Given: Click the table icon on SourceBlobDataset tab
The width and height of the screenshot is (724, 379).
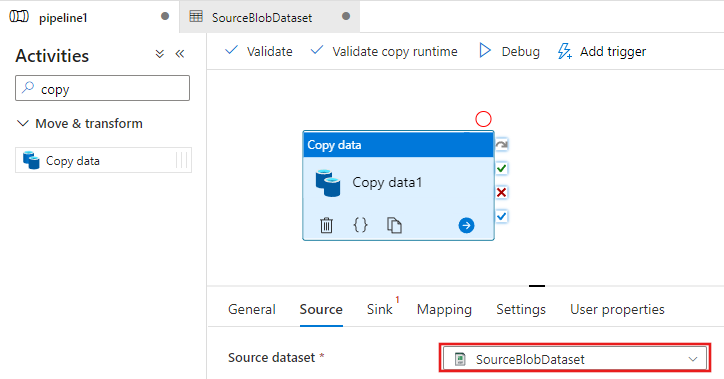Looking at the screenshot, I should [196, 17].
